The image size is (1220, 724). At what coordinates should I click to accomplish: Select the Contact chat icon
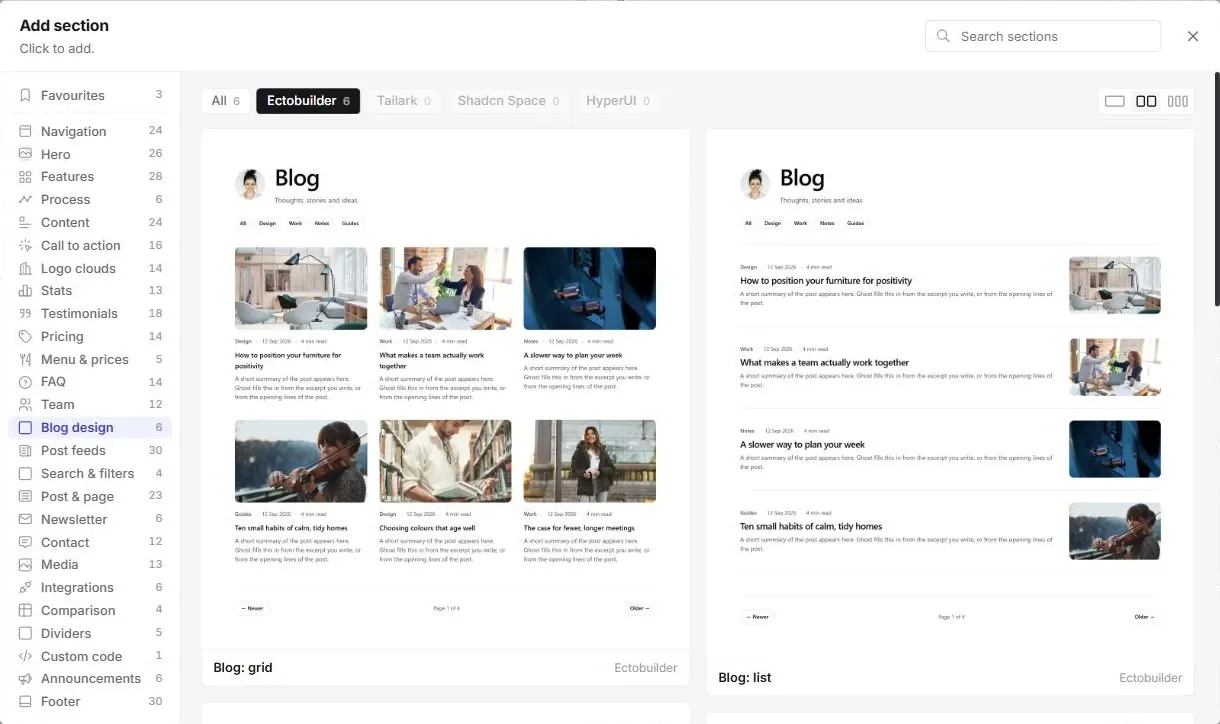(25, 542)
